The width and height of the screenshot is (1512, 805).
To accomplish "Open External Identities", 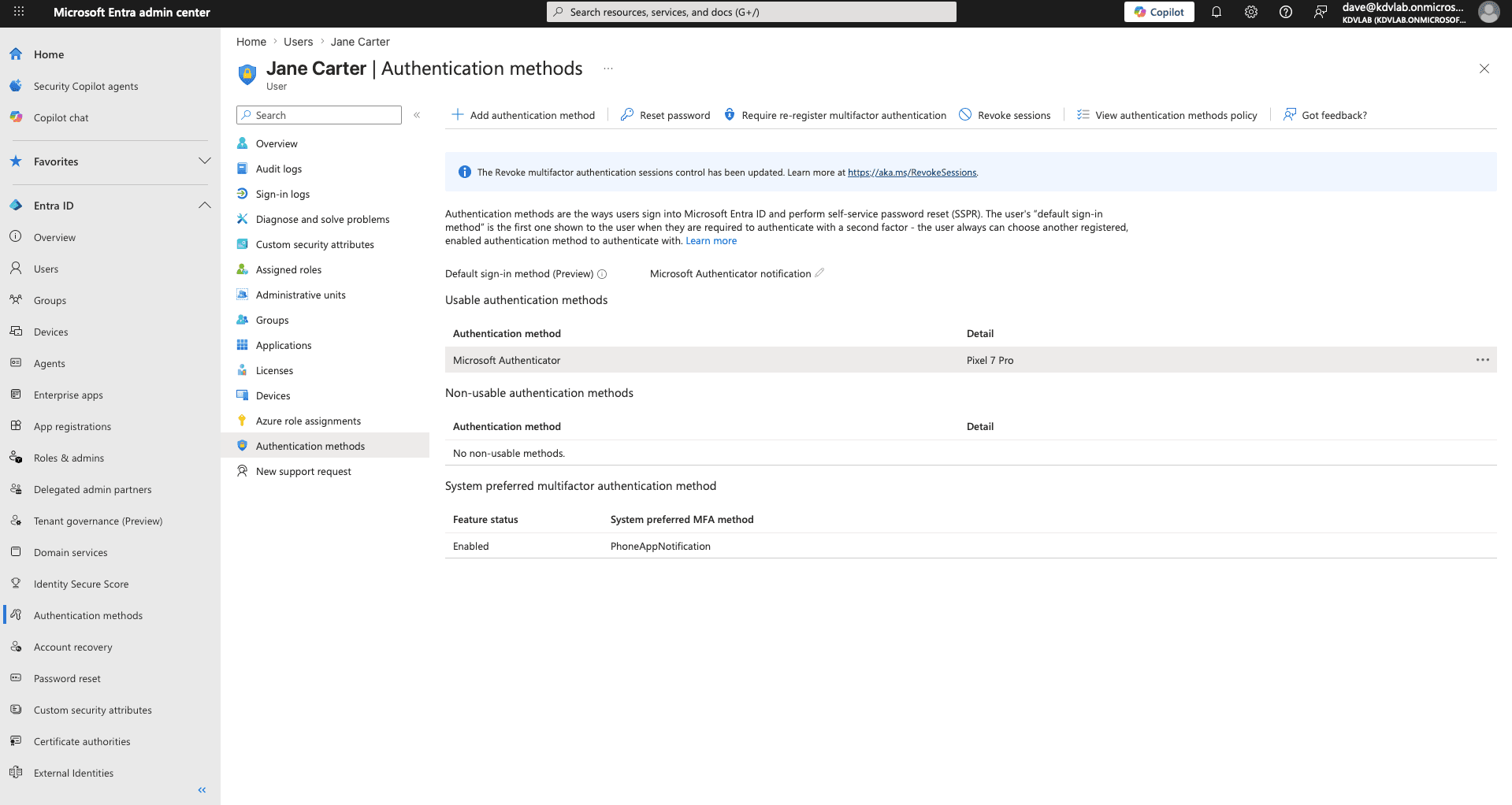I will pos(73,773).
